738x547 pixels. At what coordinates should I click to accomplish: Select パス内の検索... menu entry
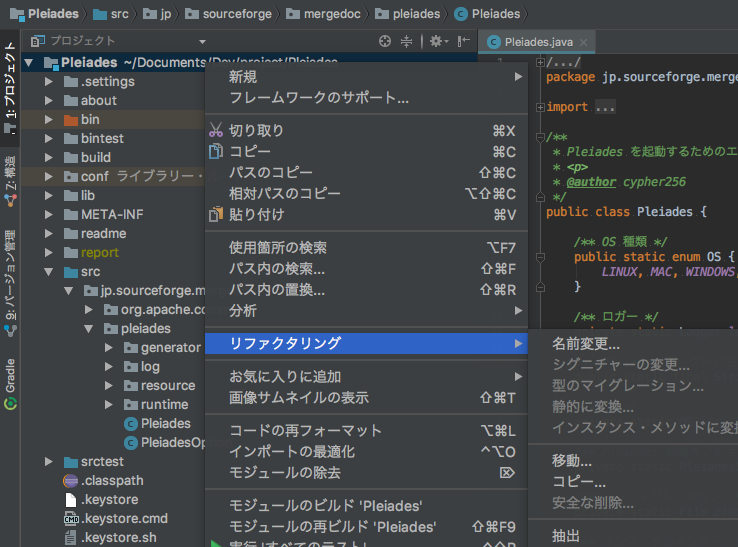click(x=366, y=269)
